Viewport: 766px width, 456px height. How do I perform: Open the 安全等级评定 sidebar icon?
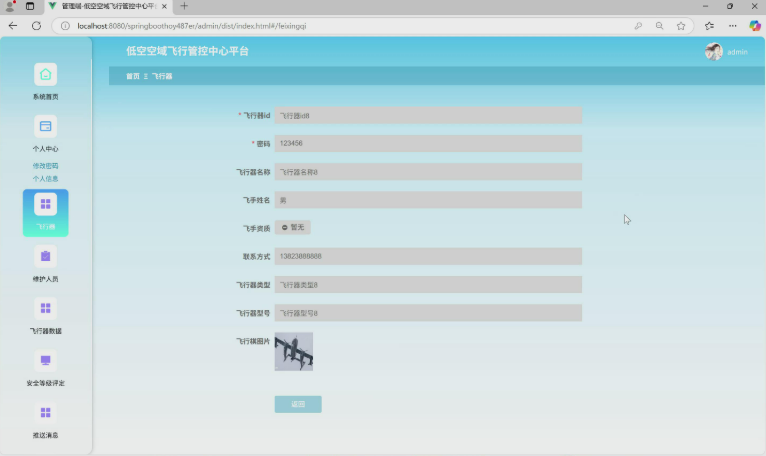45,361
